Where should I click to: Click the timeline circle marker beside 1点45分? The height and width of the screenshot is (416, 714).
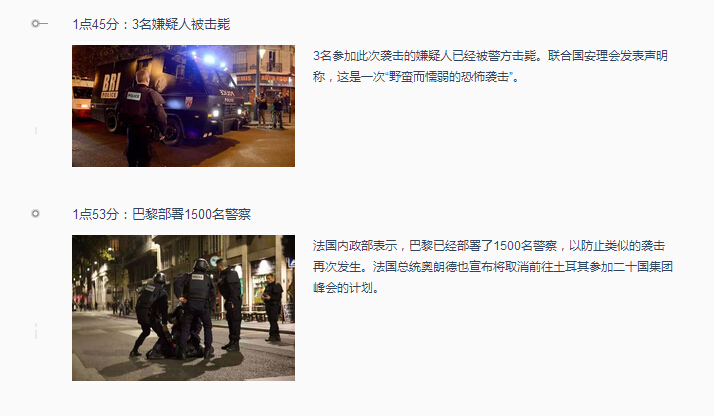36,24
